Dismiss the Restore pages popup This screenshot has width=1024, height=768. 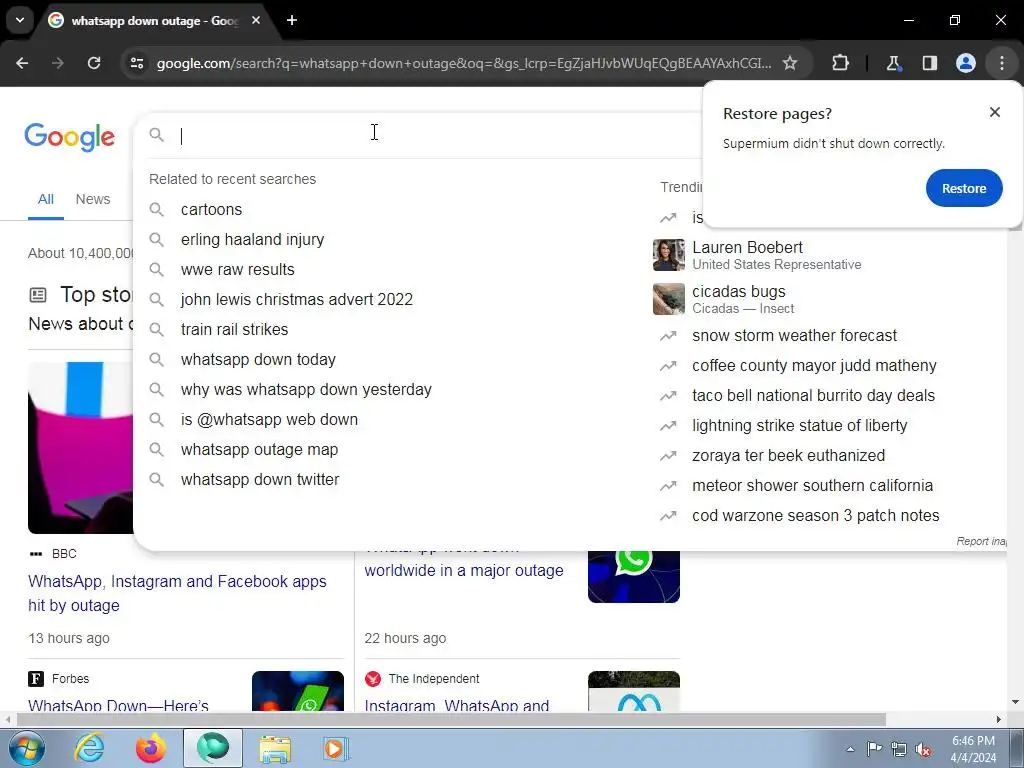pos(995,112)
